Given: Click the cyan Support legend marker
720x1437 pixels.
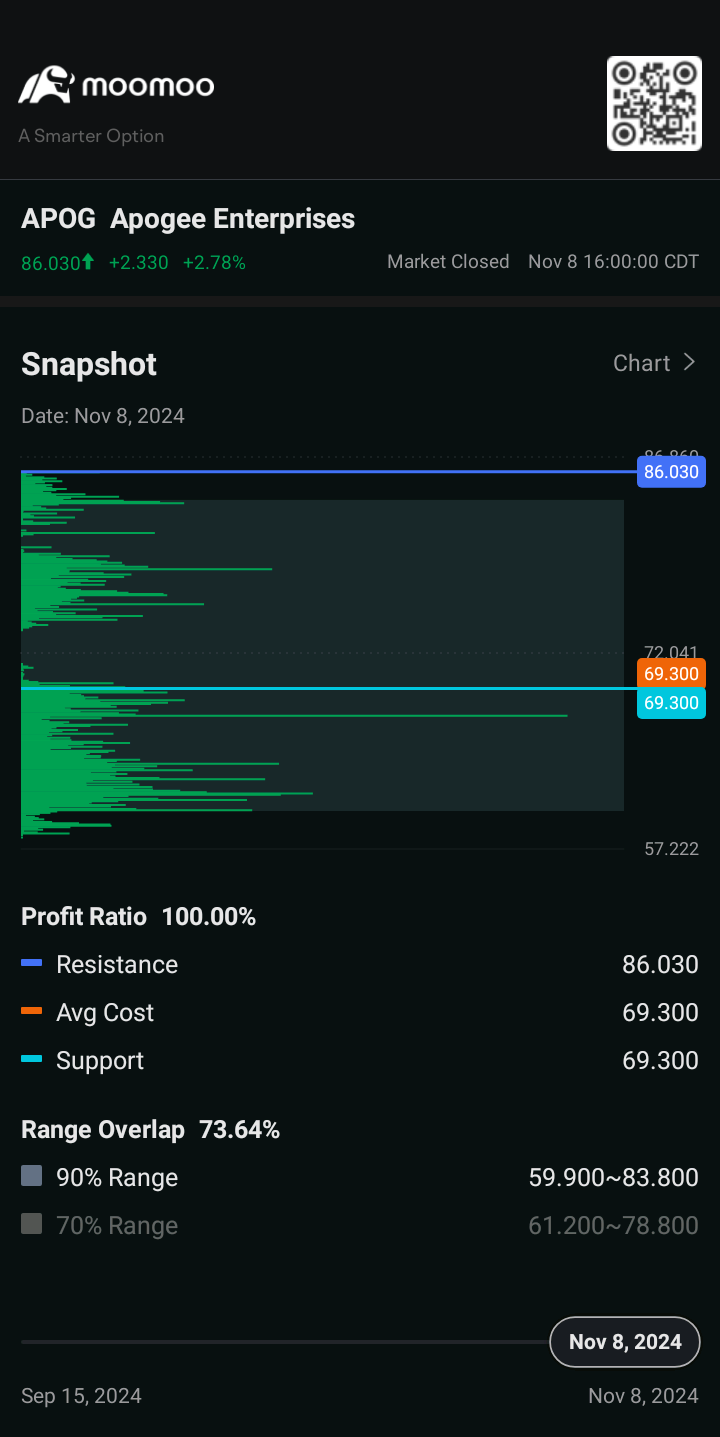Looking at the screenshot, I should [x=32, y=1059].
